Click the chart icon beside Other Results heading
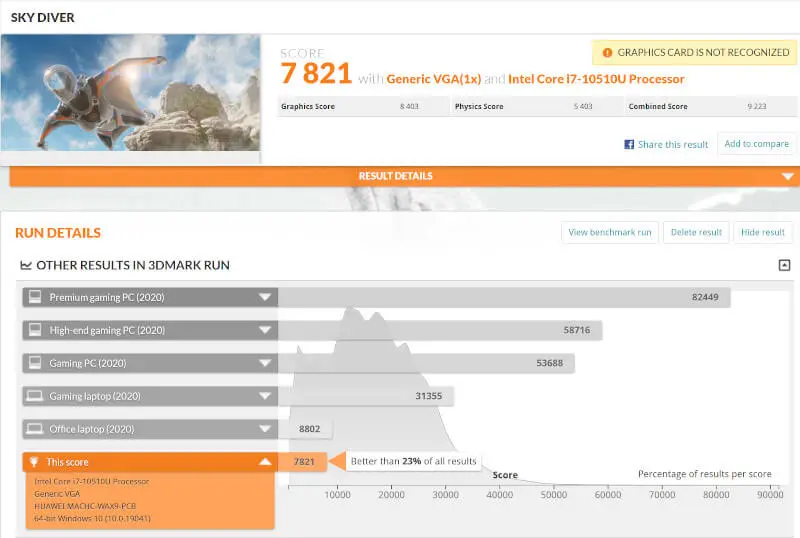 tap(25, 266)
